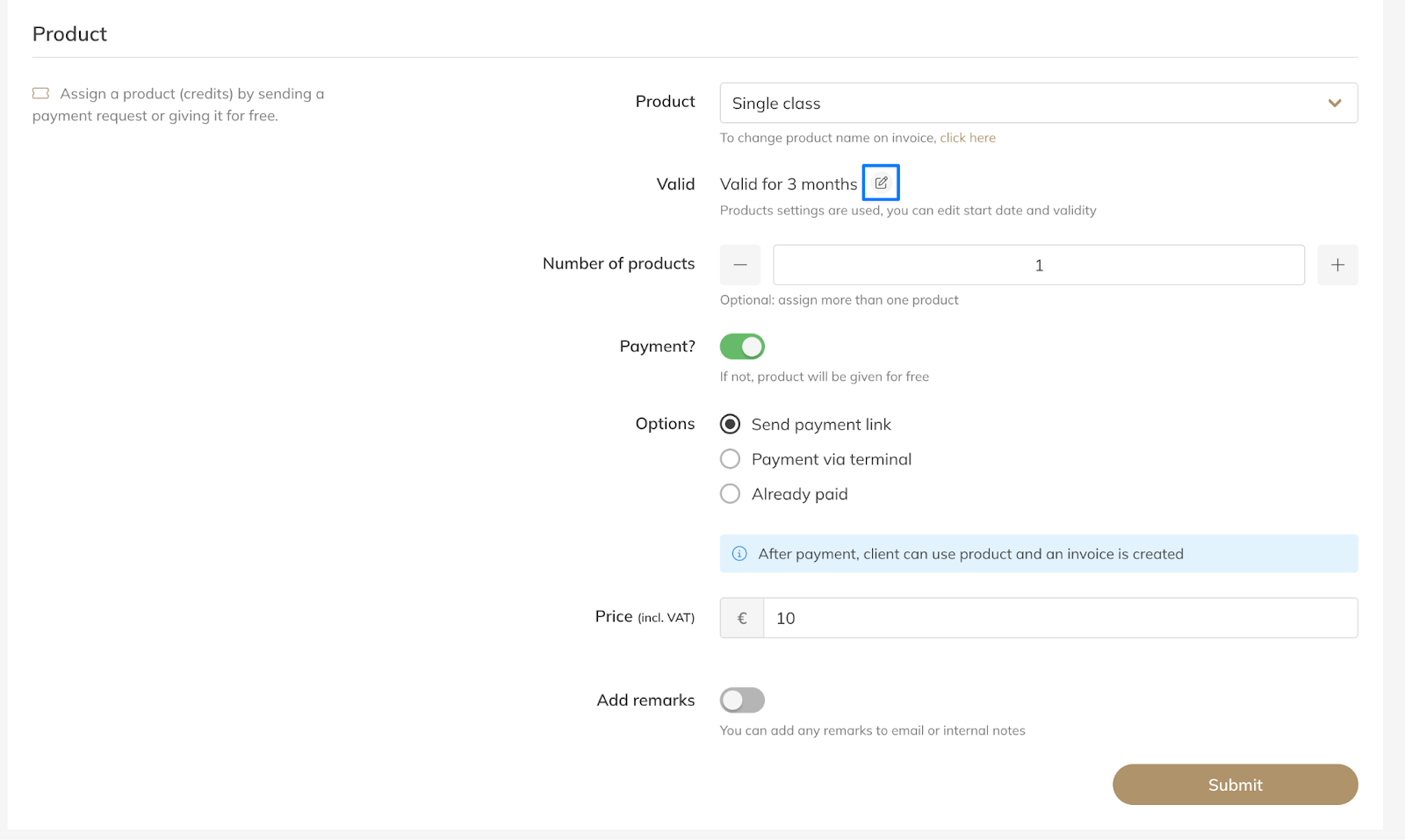Click the Number of products input field
The width and height of the screenshot is (1405, 840).
coord(1038,265)
